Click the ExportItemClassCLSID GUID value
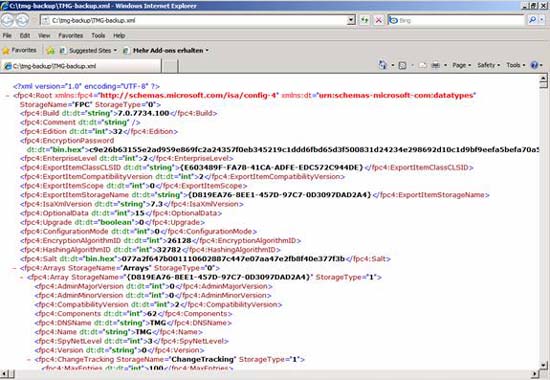550x380 pixels. click(x=271, y=167)
